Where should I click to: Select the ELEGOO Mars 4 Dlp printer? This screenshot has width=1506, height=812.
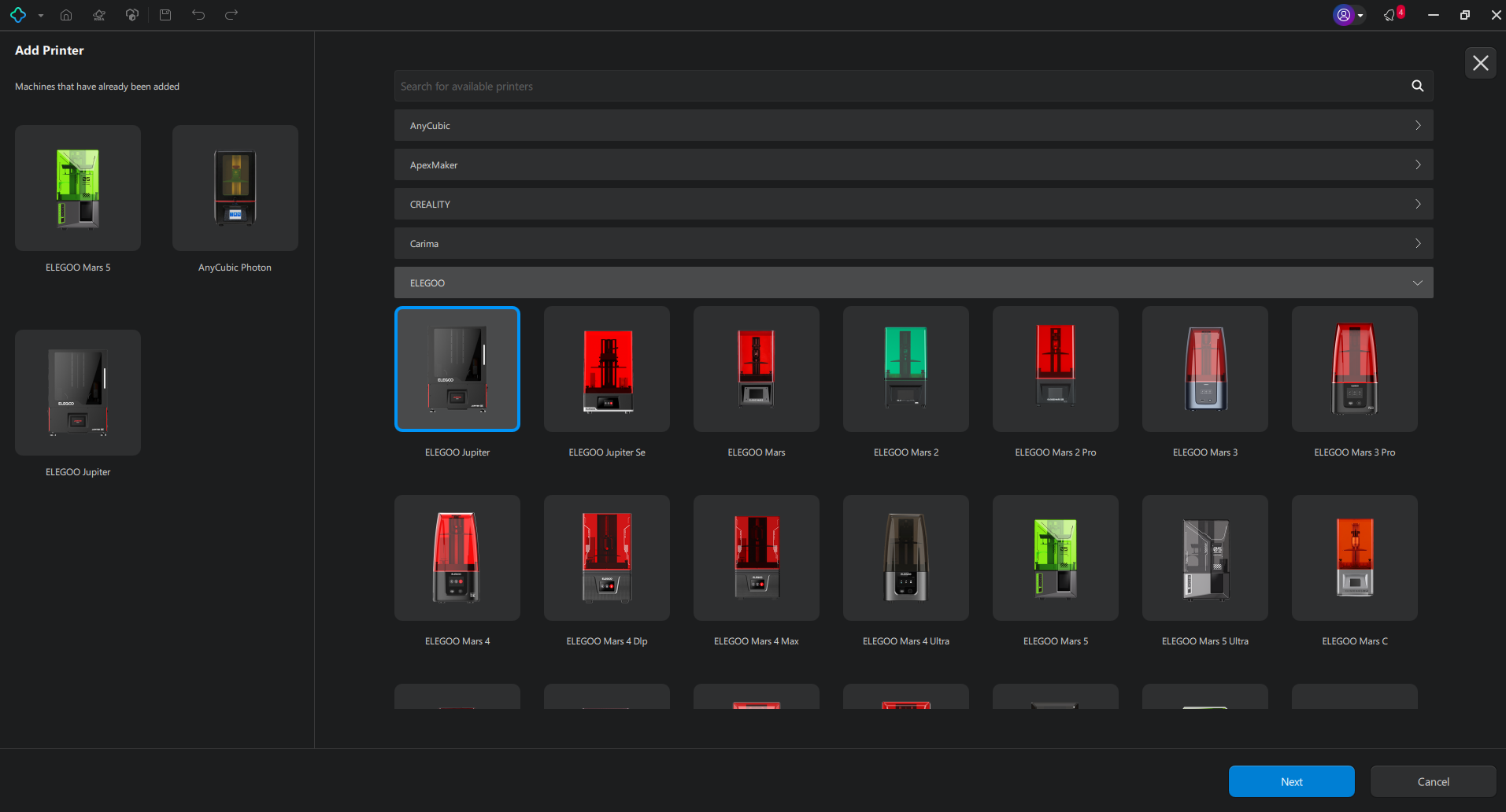607,558
